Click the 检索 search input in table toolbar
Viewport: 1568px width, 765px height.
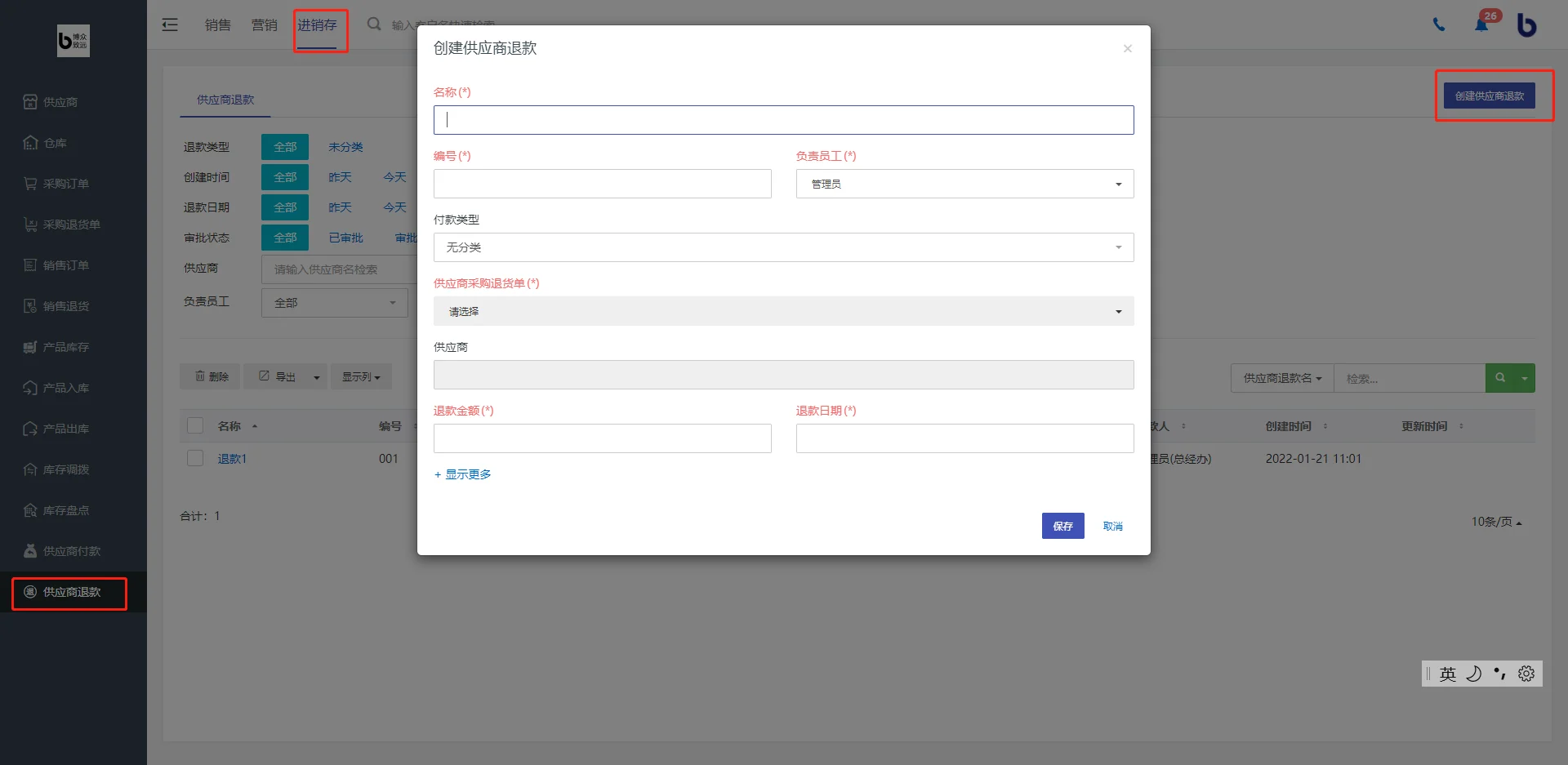point(1410,378)
